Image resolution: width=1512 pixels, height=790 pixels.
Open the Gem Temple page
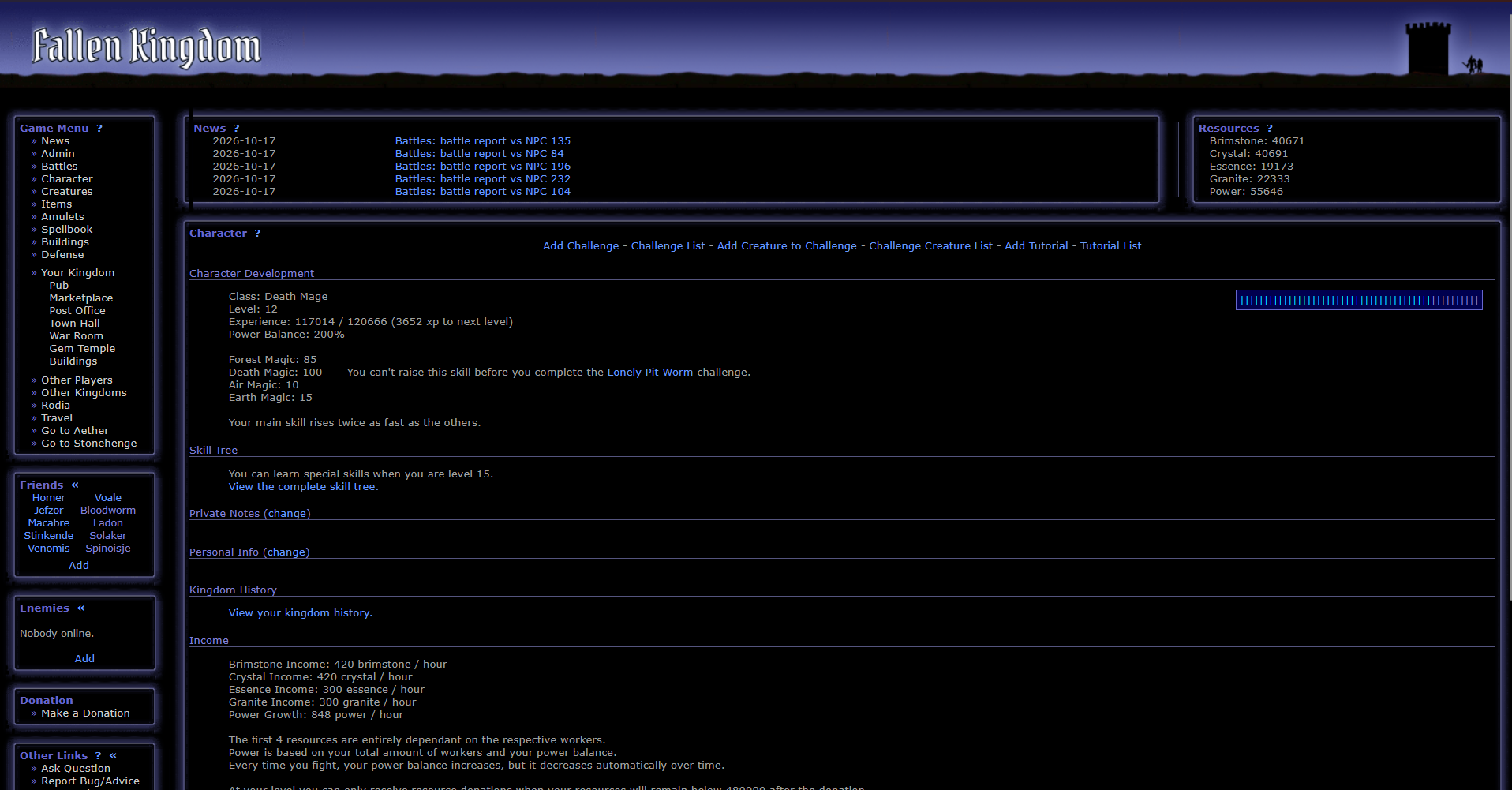(82, 349)
